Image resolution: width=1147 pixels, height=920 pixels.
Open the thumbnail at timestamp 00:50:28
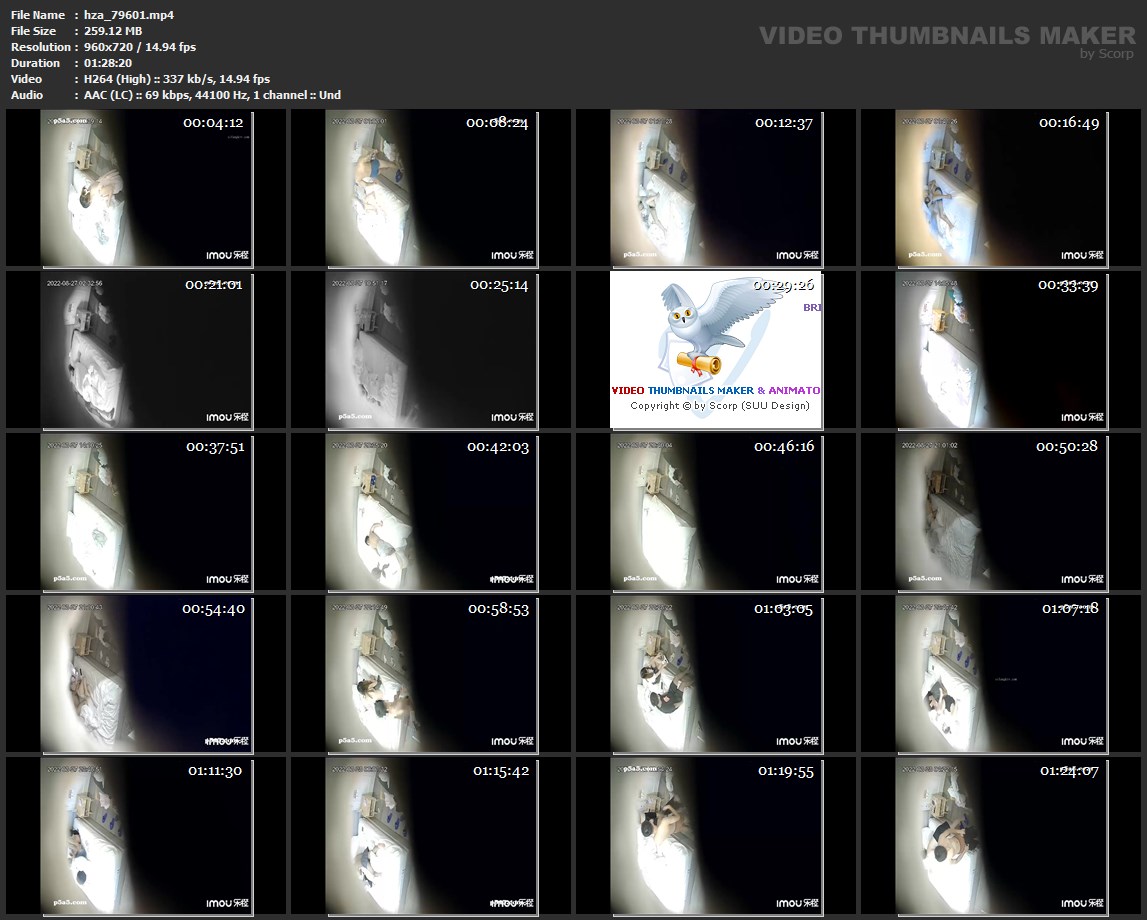1001,512
